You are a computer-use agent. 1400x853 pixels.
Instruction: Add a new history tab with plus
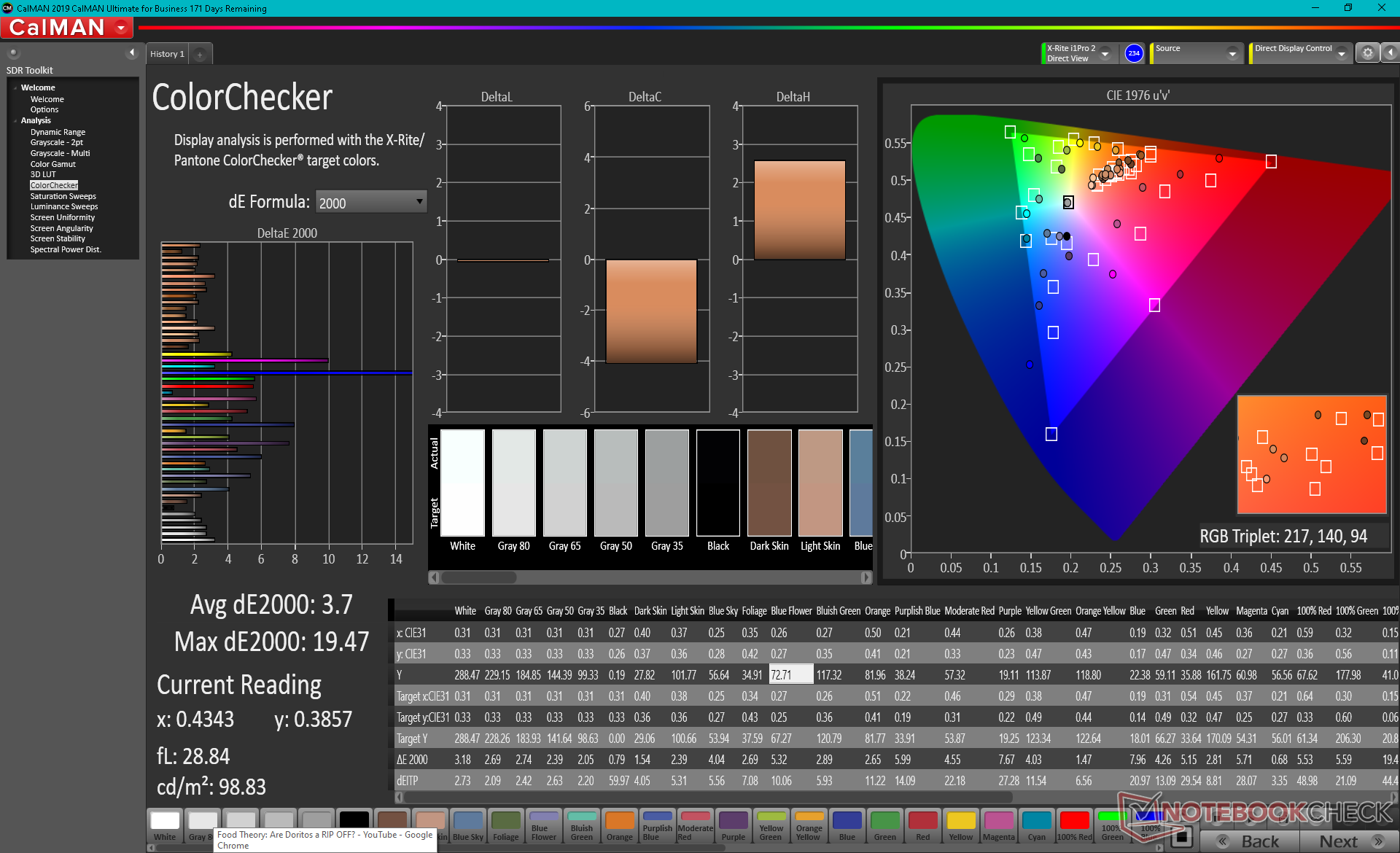tap(200, 54)
